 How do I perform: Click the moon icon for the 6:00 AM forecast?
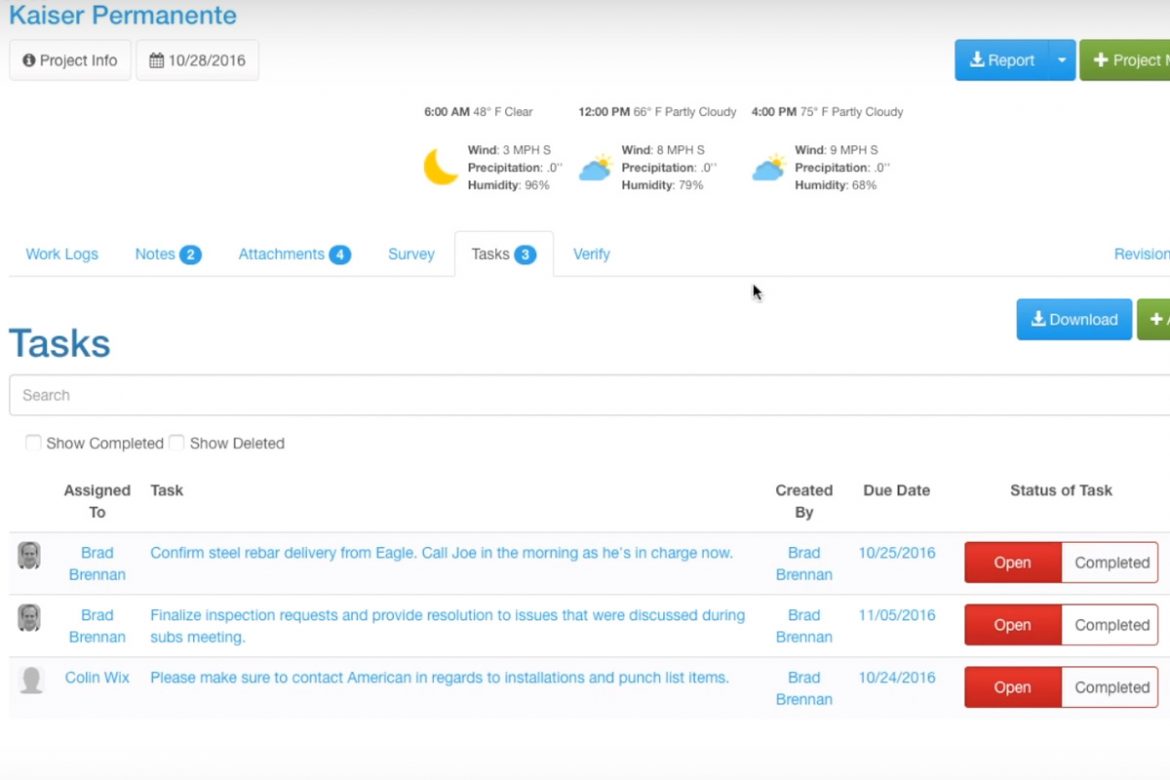(440, 165)
